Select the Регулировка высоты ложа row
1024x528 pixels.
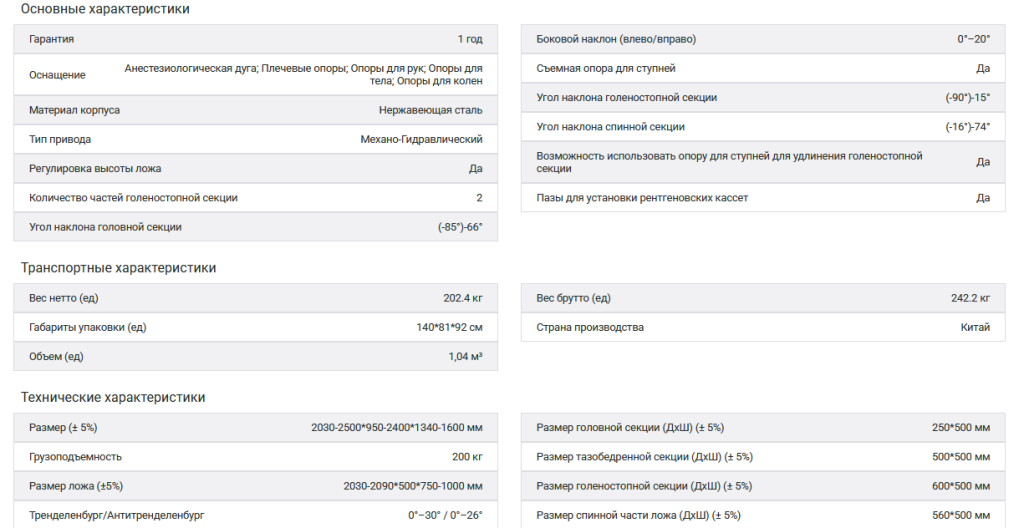(x=255, y=169)
